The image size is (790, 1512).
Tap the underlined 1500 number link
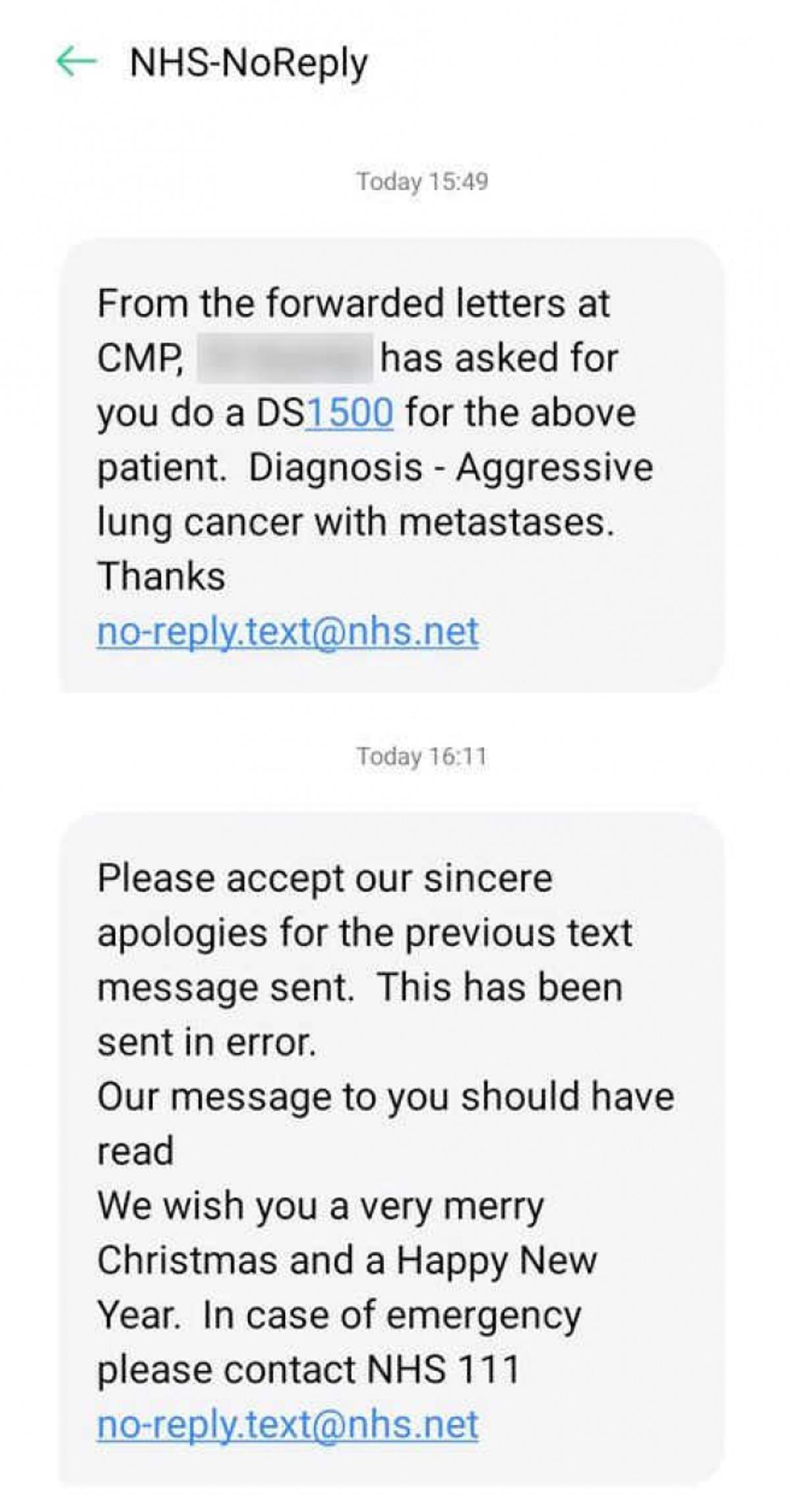coord(350,413)
